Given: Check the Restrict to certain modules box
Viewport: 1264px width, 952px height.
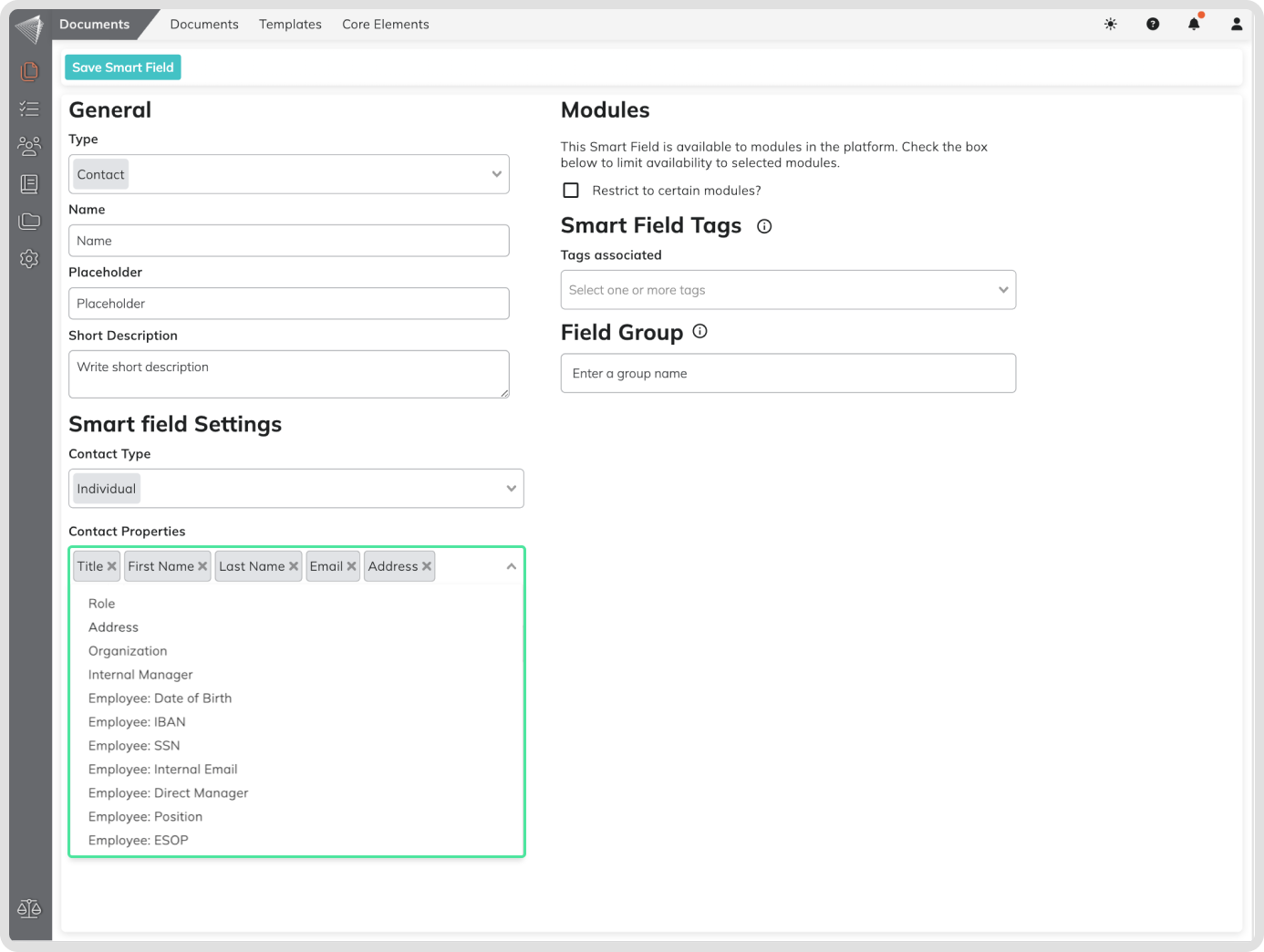Looking at the screenshot, I should [571, 191].
